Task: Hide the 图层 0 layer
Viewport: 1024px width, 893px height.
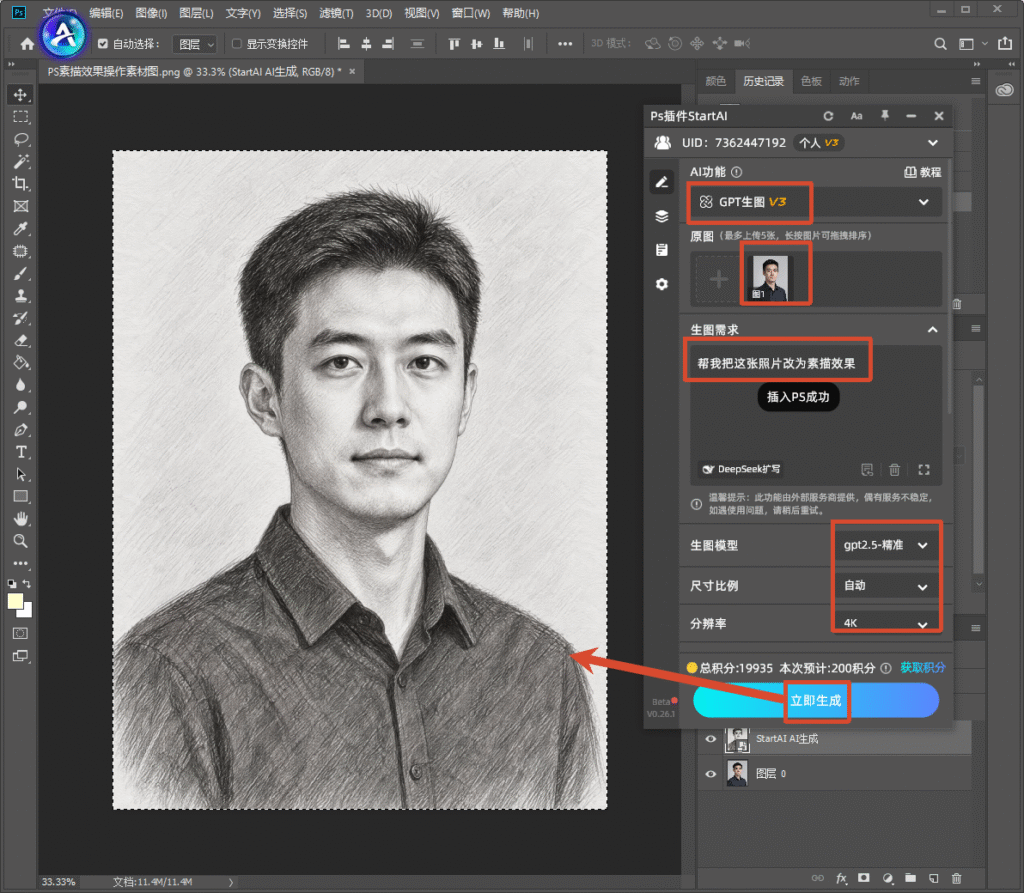Action: [711, 774]
